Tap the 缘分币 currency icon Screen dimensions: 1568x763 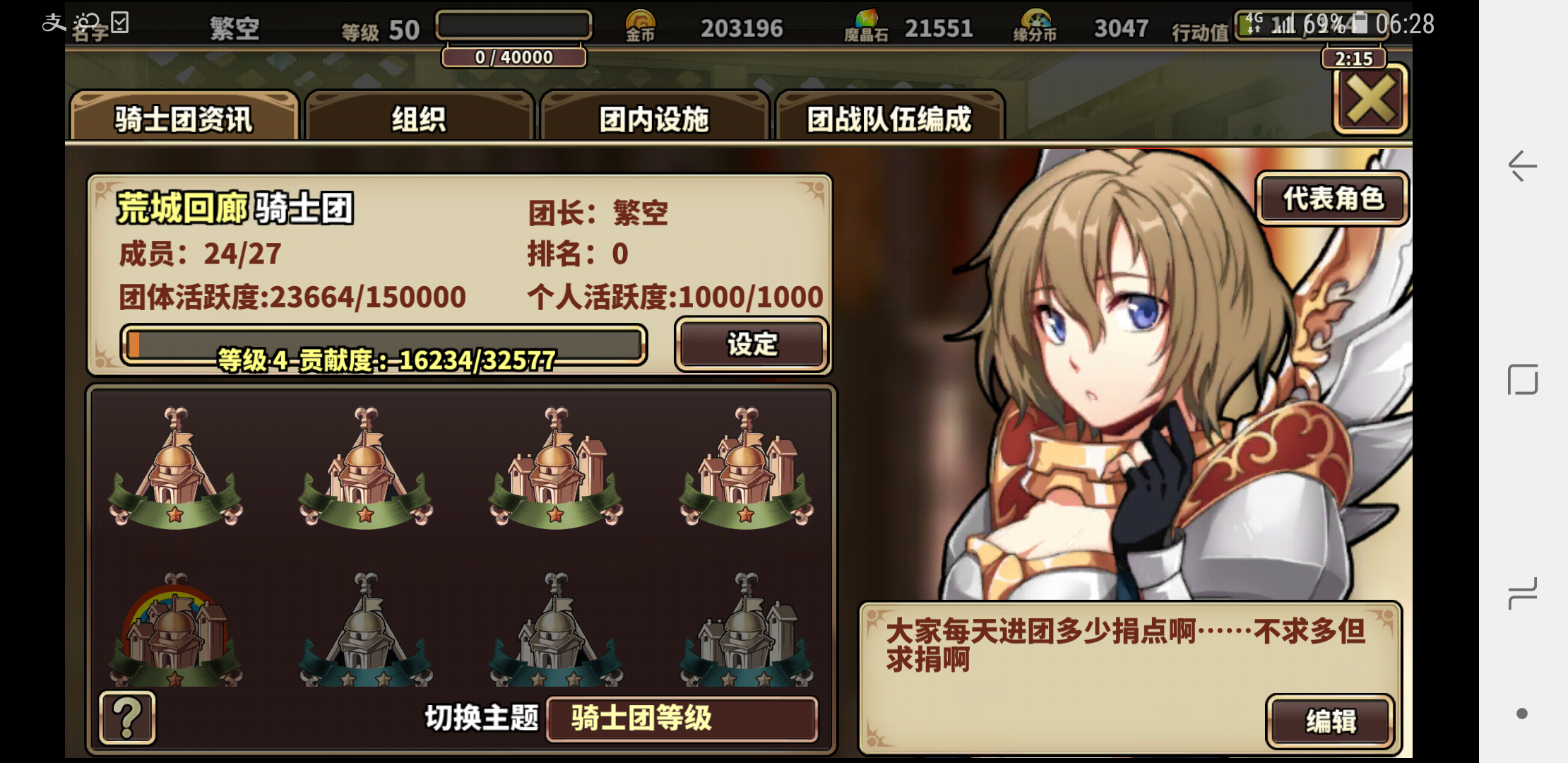(1035, 26)
